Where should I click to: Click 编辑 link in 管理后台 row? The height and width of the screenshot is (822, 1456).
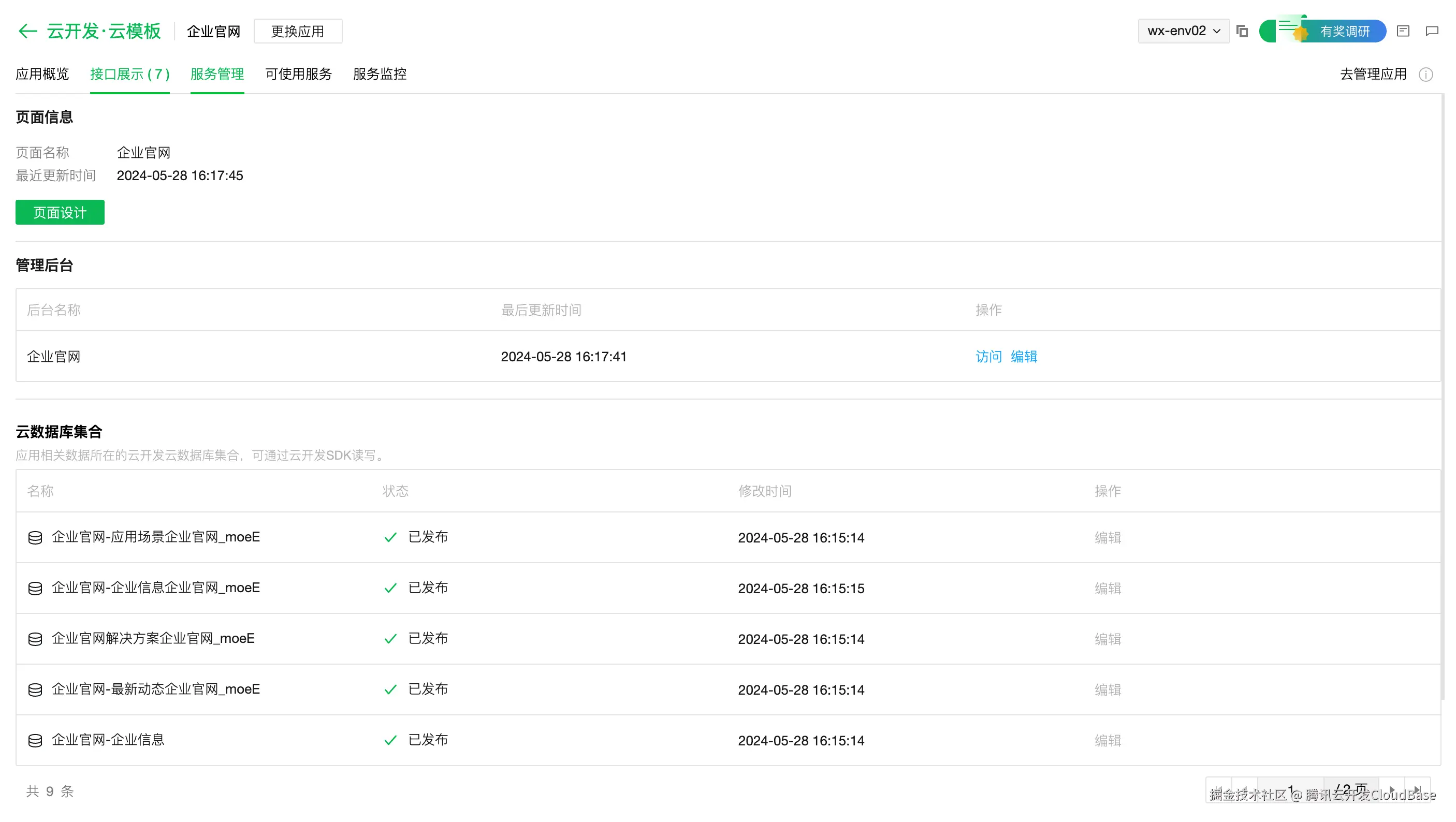click(x=1024, y=357)
